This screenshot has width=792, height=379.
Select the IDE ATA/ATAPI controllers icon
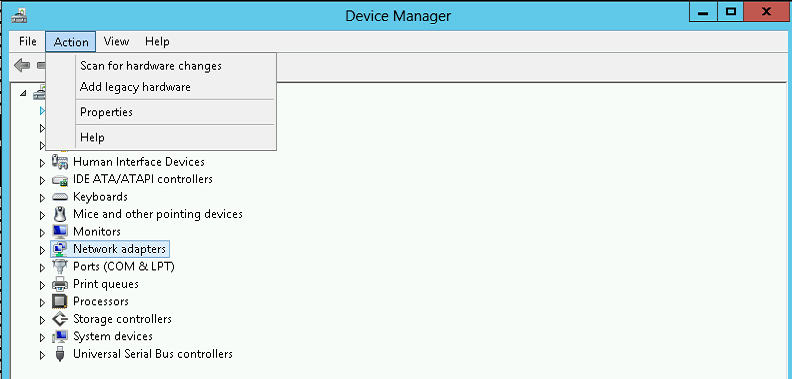point(60,179)
